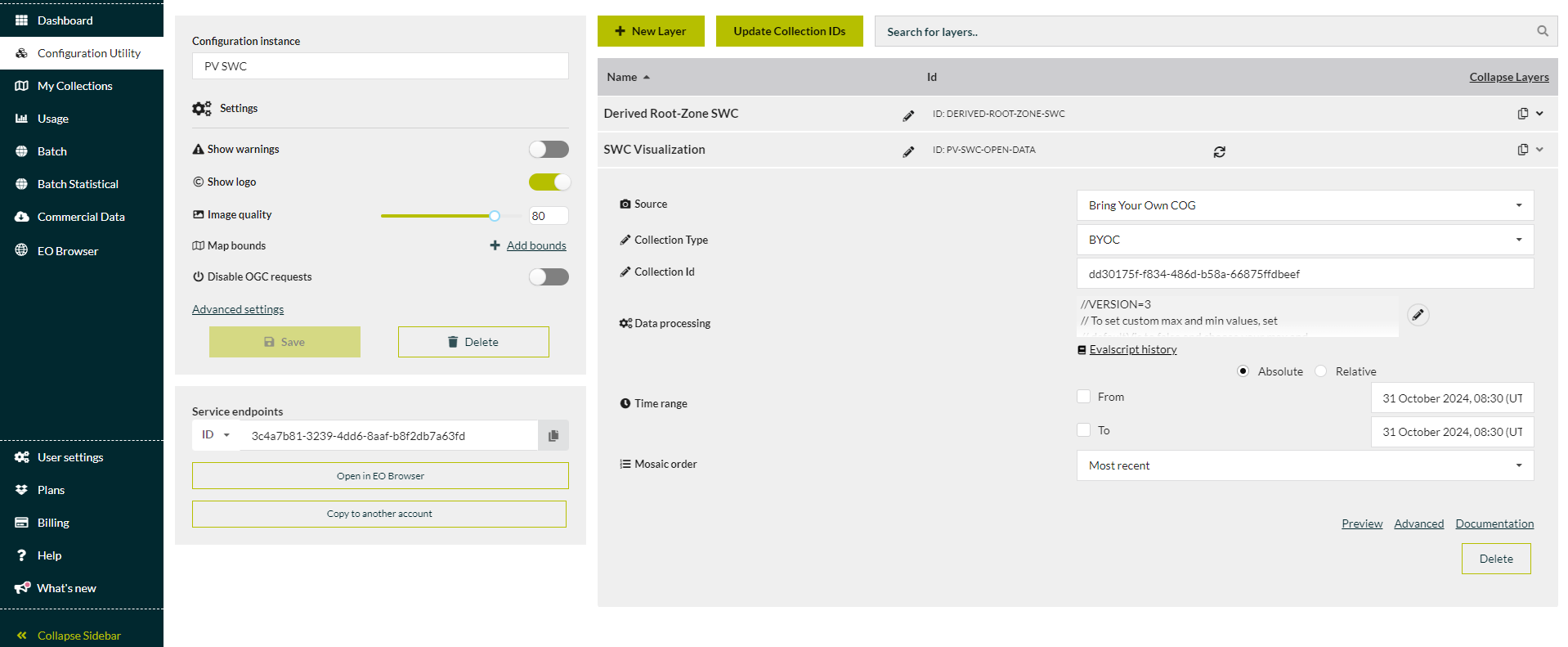Refresh the SWC Visualization layer icon
This screenshot has width=1568, height=647.
point(1219,151)
